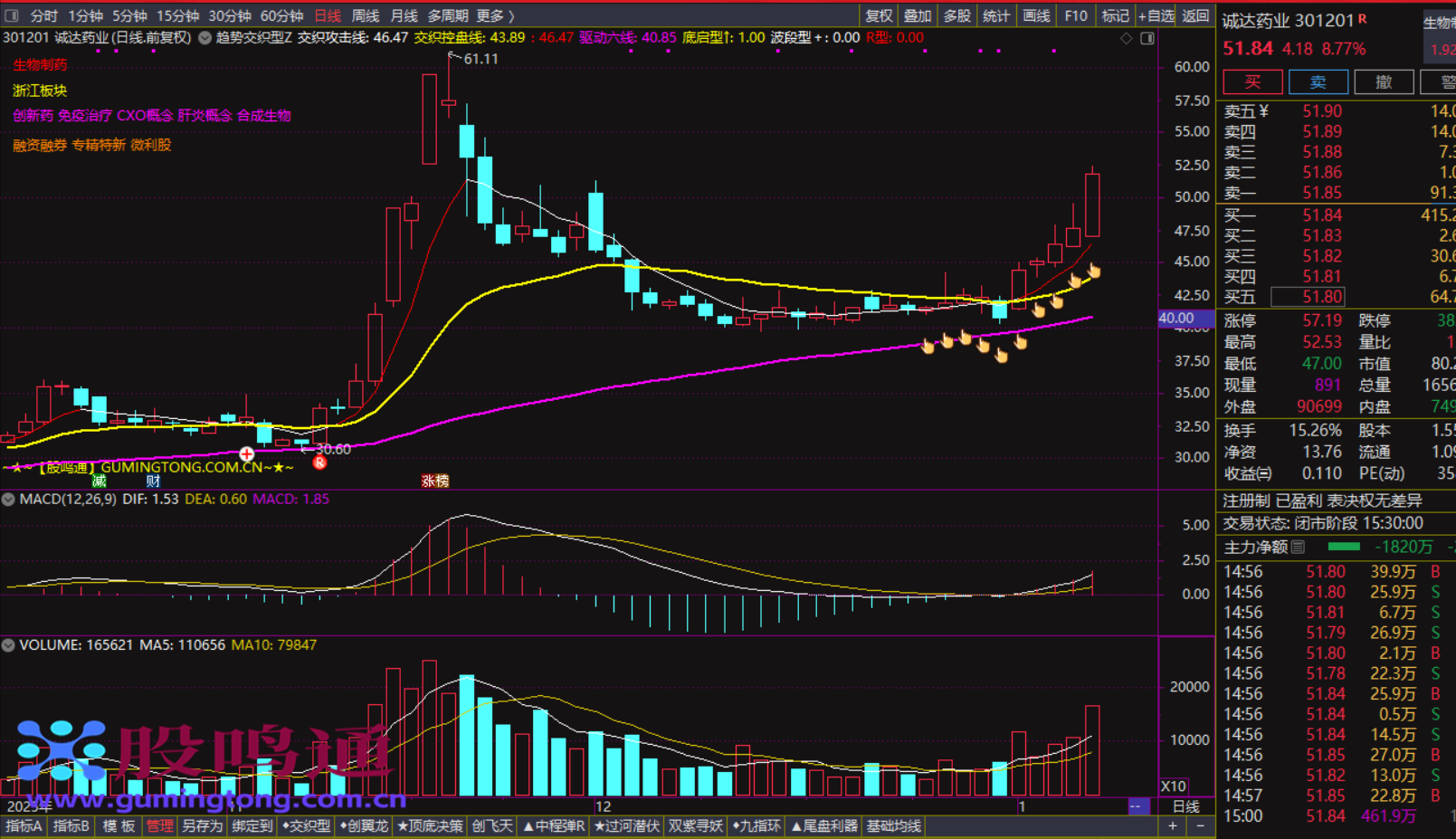Expand the 更多 periods menu

click(494, 15)
